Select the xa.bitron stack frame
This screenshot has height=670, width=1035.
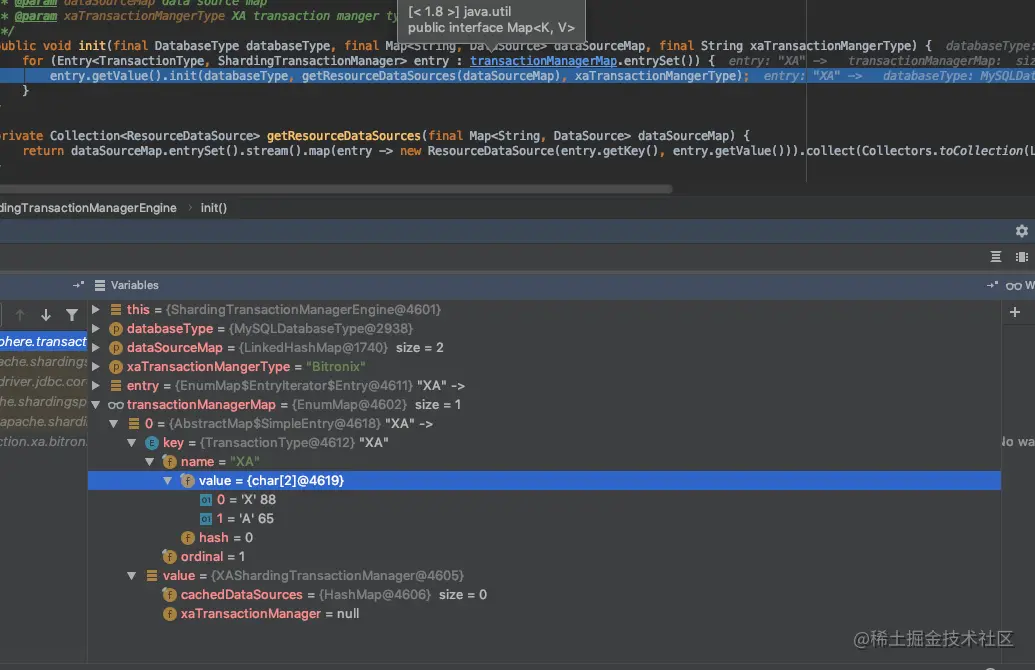44,442
